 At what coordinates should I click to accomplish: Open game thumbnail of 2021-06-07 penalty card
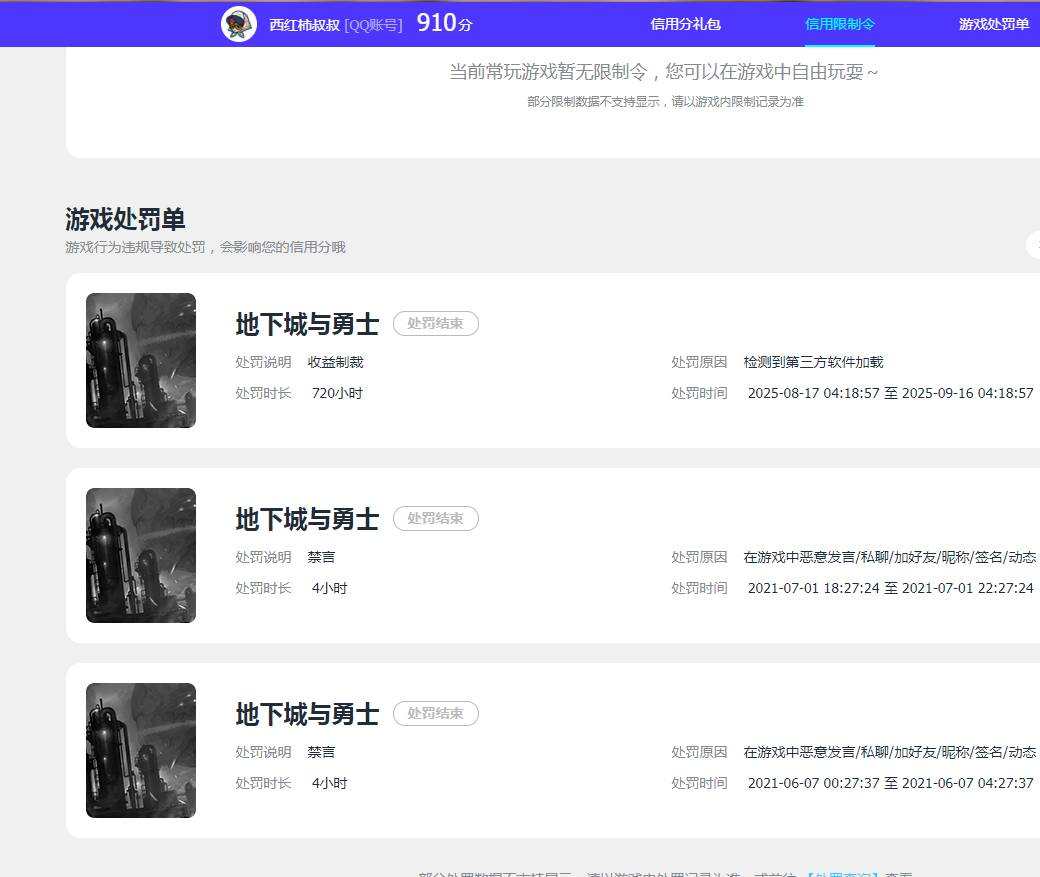(141, 750)
